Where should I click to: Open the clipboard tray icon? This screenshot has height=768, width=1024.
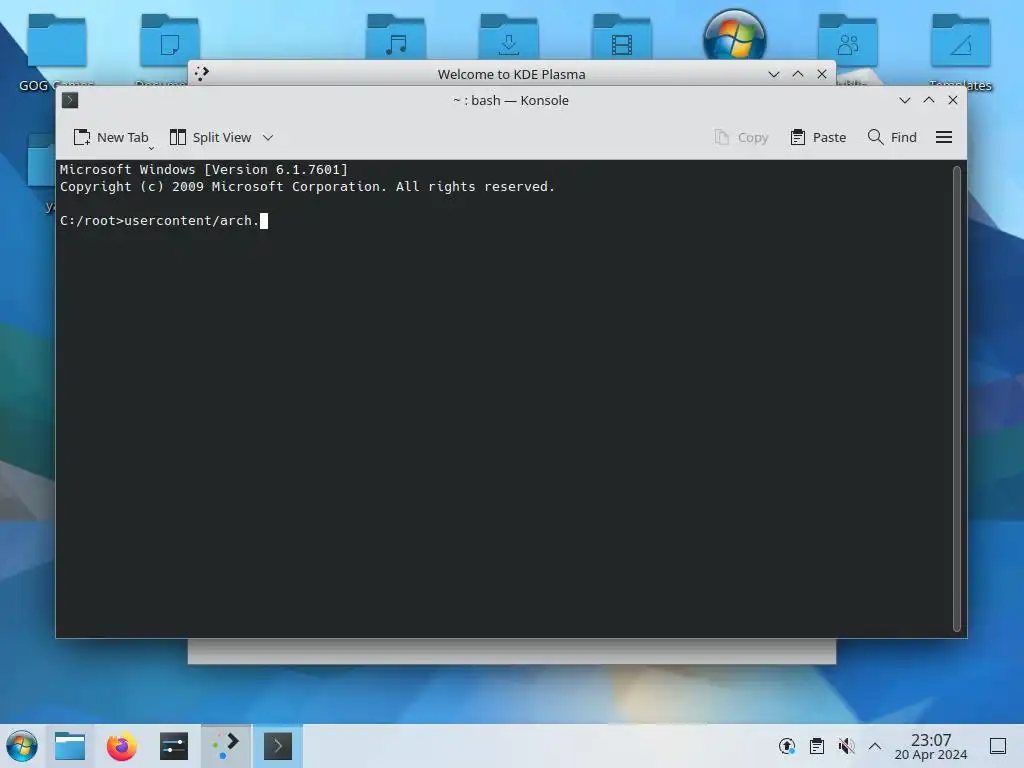(816, 746)
